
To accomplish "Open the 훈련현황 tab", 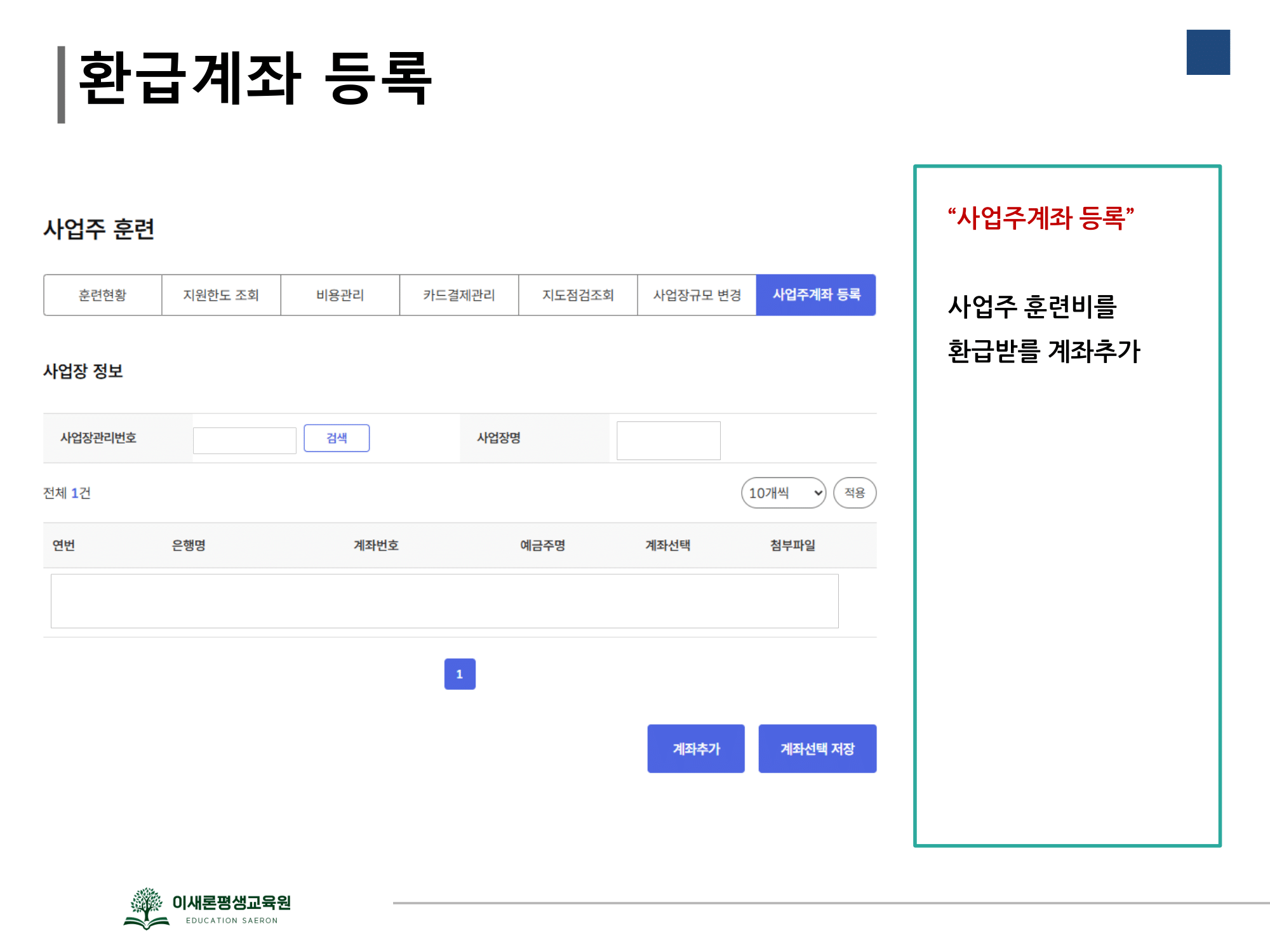I will tap(102, 295).
